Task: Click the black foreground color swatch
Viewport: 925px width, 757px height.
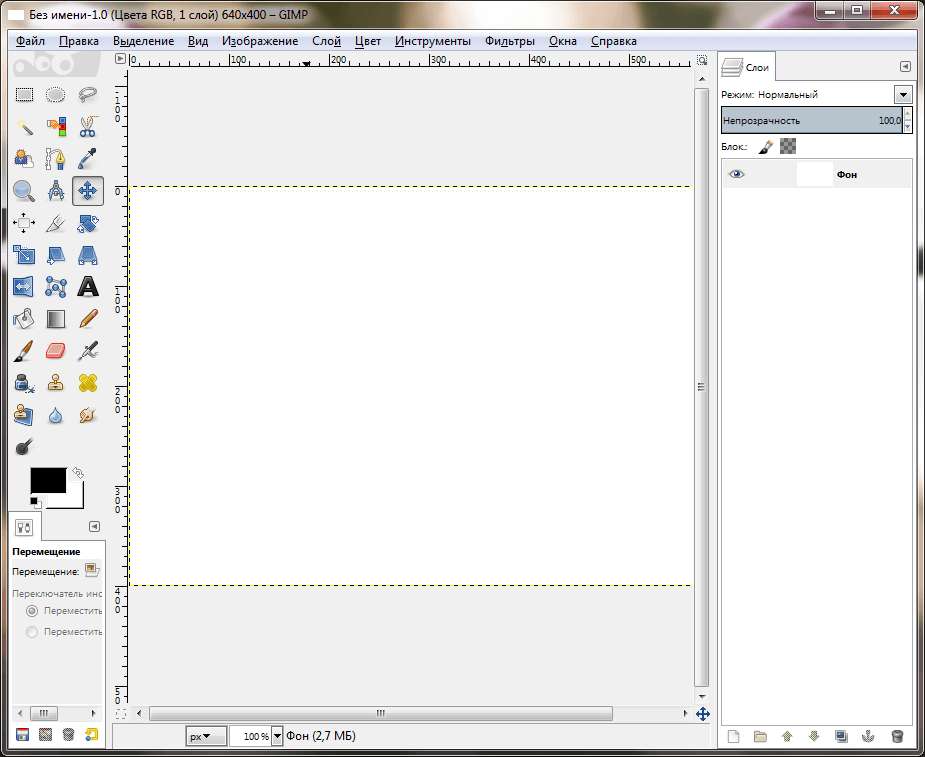Action: click(x=48, y=480)
